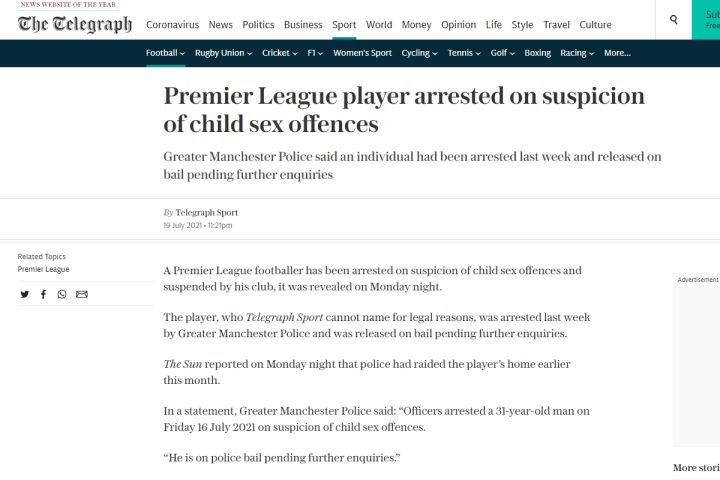
Task: Open Women's Sport in sub-navigation
Action: click(362, 53)
